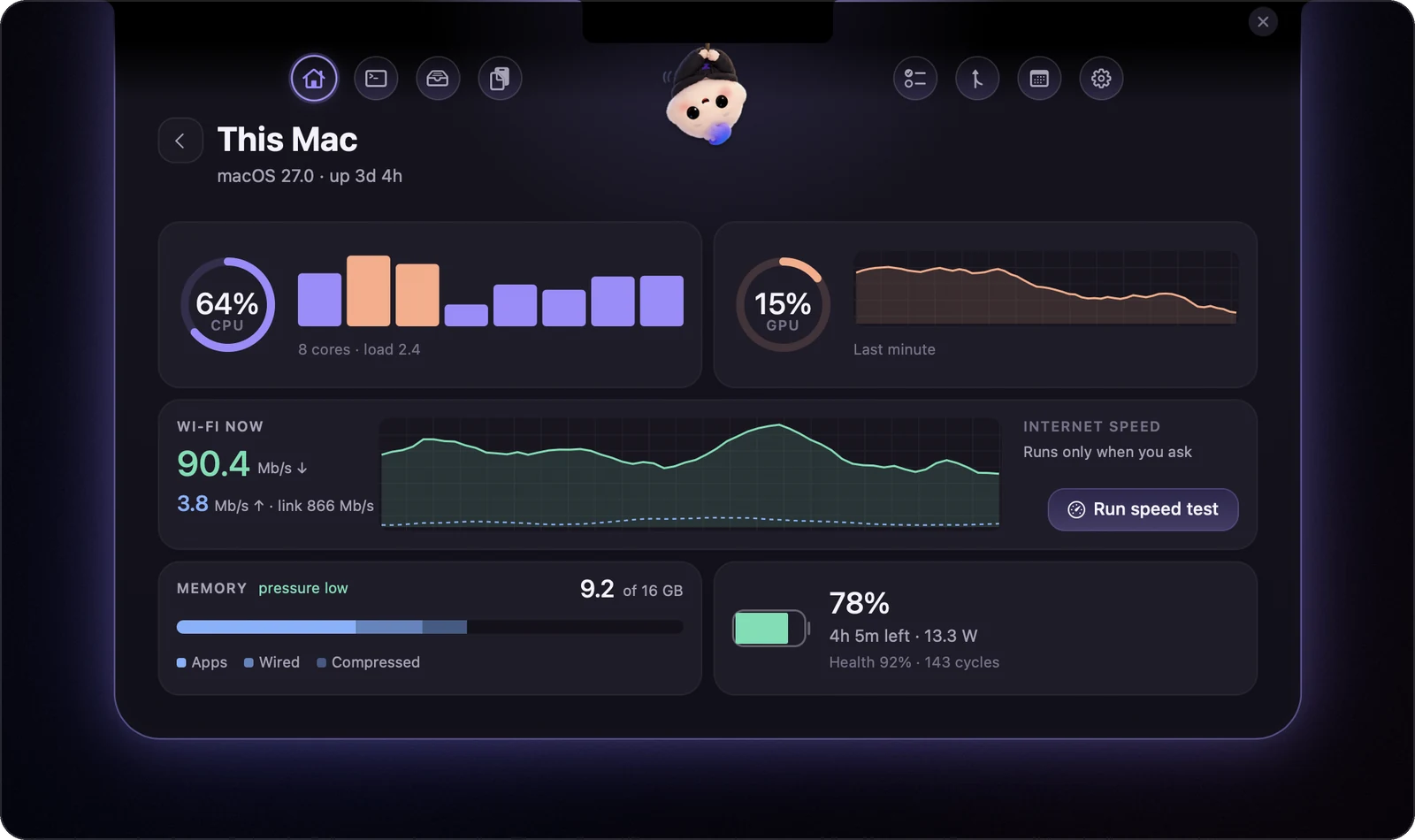Click the memory usage bar
Viewport: 1415px width, 840px height.
point(430,627)
